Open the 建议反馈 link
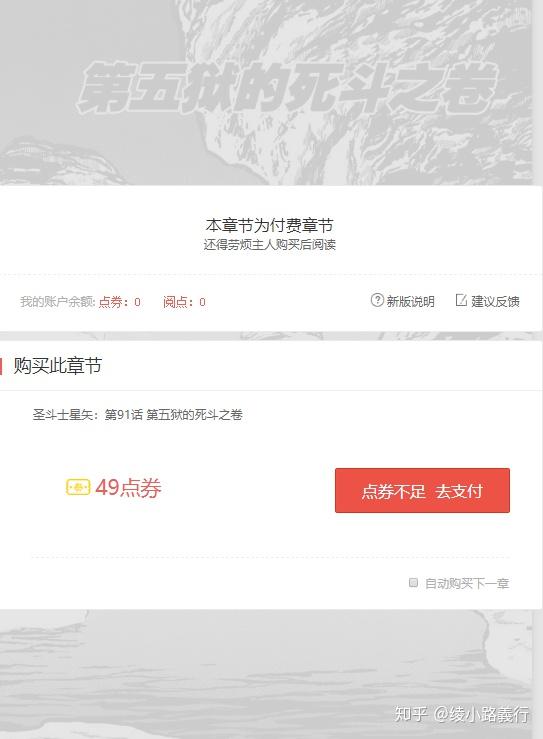This screenshot has height=739, width=543. [x=495, y=301]
